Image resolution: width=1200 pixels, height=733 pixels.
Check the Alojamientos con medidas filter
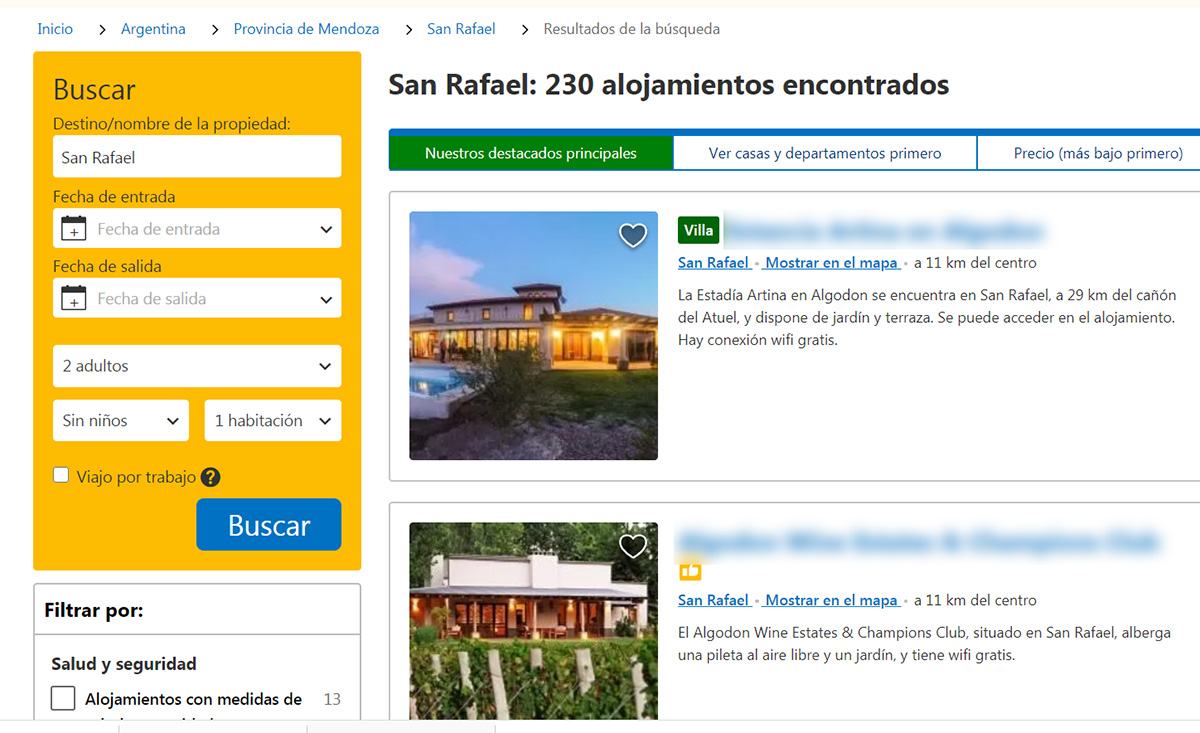click(63, 698)
